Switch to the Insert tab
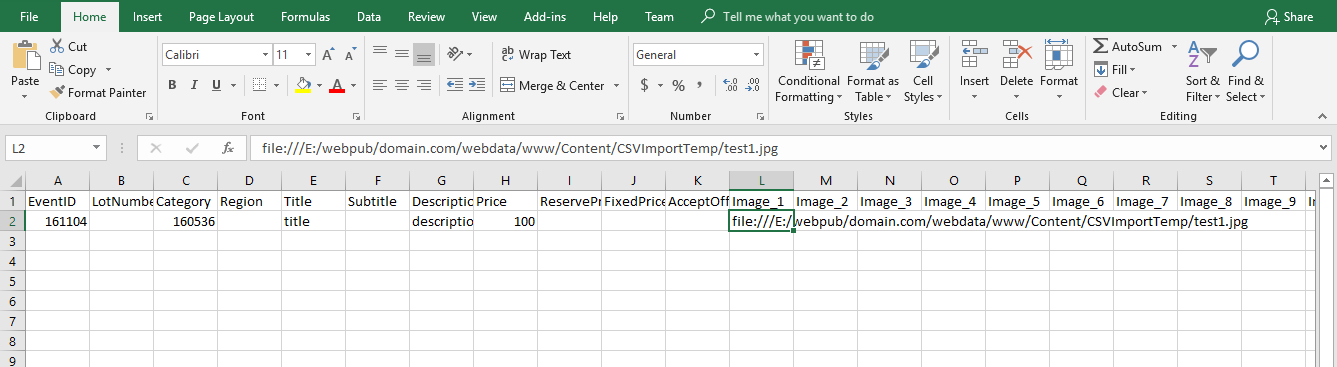Screen dimensions: 1337x367 [148, 17]
